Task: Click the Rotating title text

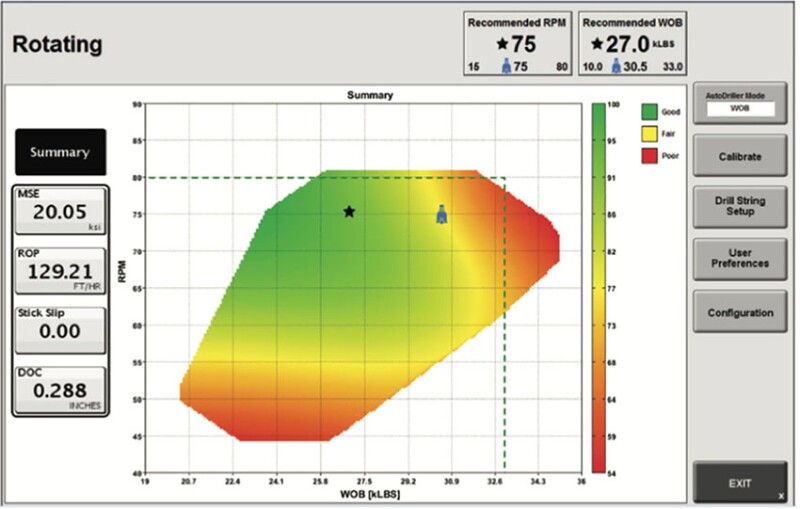Action: pos(57,44)
